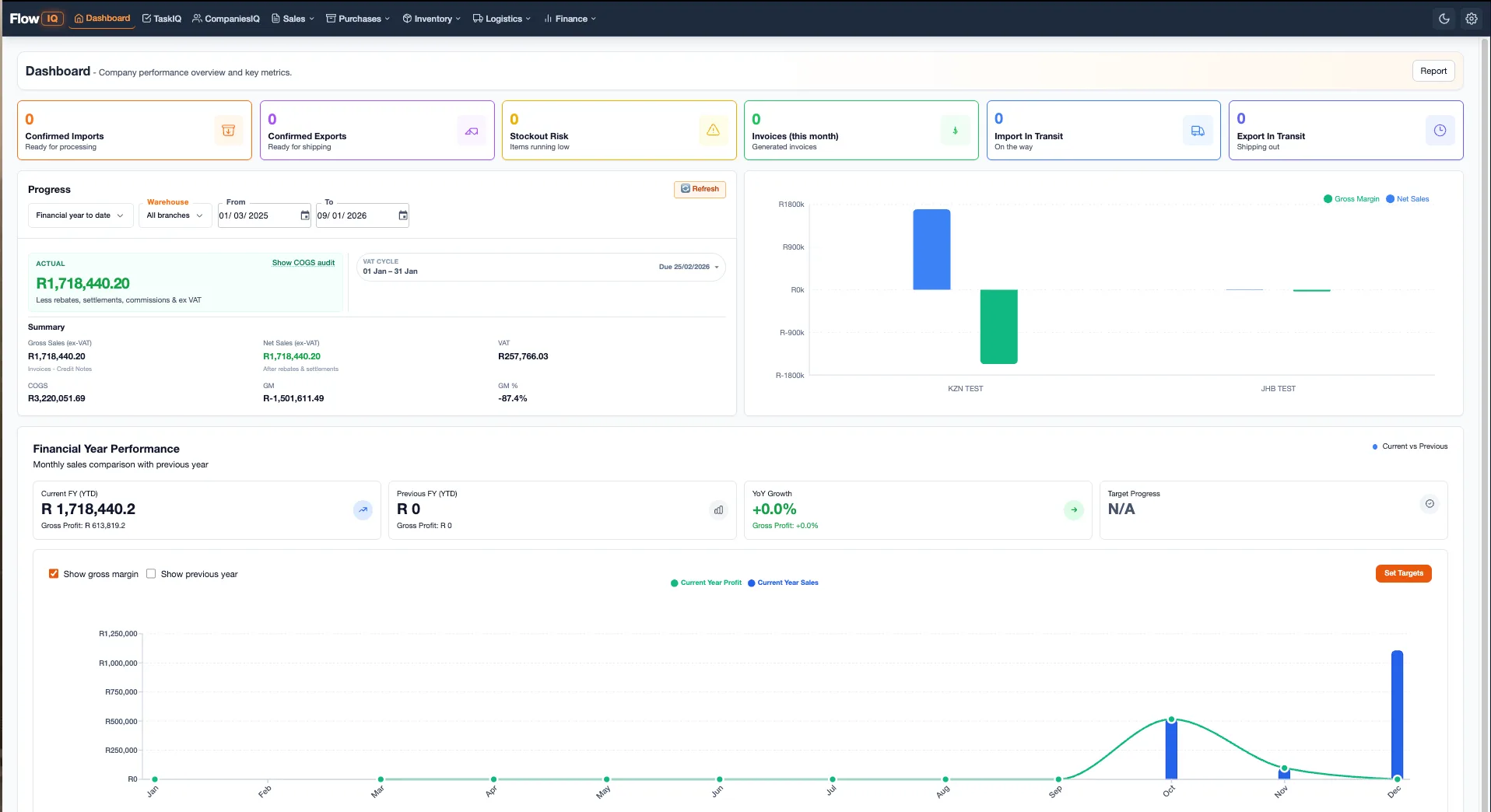Viewport: 1491px width, 812px height.
Task: Open the Show COGS audit link
Action: (303, 263)
